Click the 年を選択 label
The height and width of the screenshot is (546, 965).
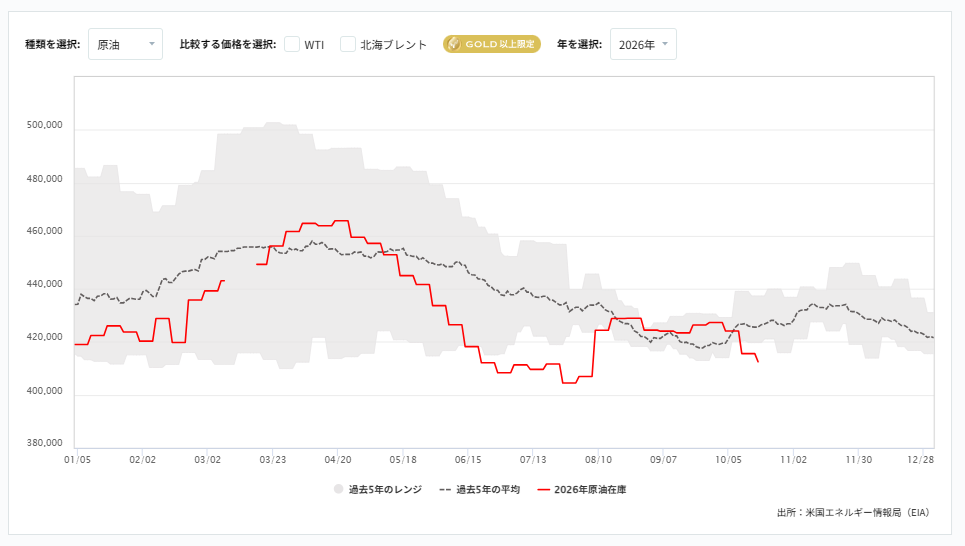click(x=579, y=44)
